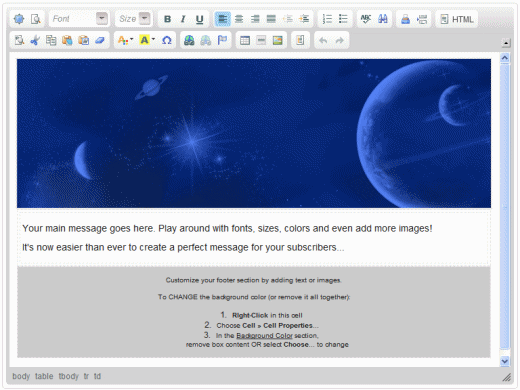Click the vertical scrollbar thumb
520x390 pixels.
(x=505, y=206)
